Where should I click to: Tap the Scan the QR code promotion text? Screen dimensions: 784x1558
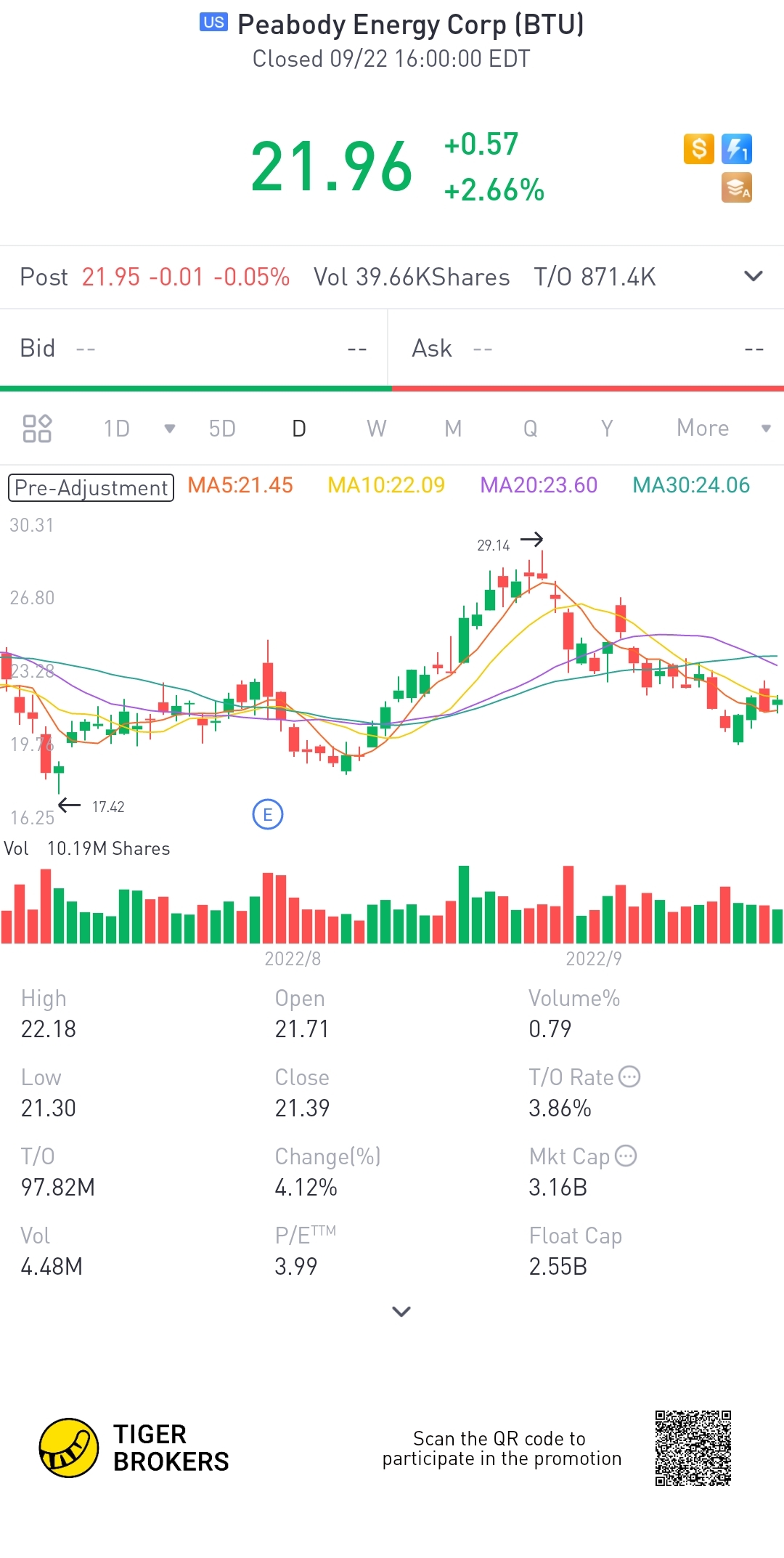pos(502,1448)
